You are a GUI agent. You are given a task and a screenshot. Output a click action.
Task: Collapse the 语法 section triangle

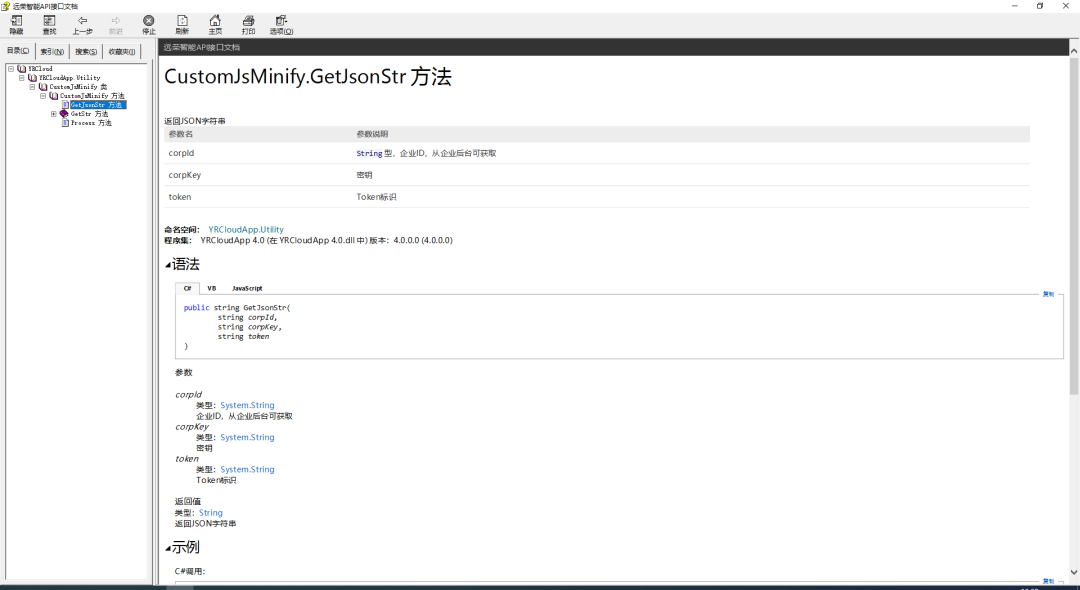[168, 265]
